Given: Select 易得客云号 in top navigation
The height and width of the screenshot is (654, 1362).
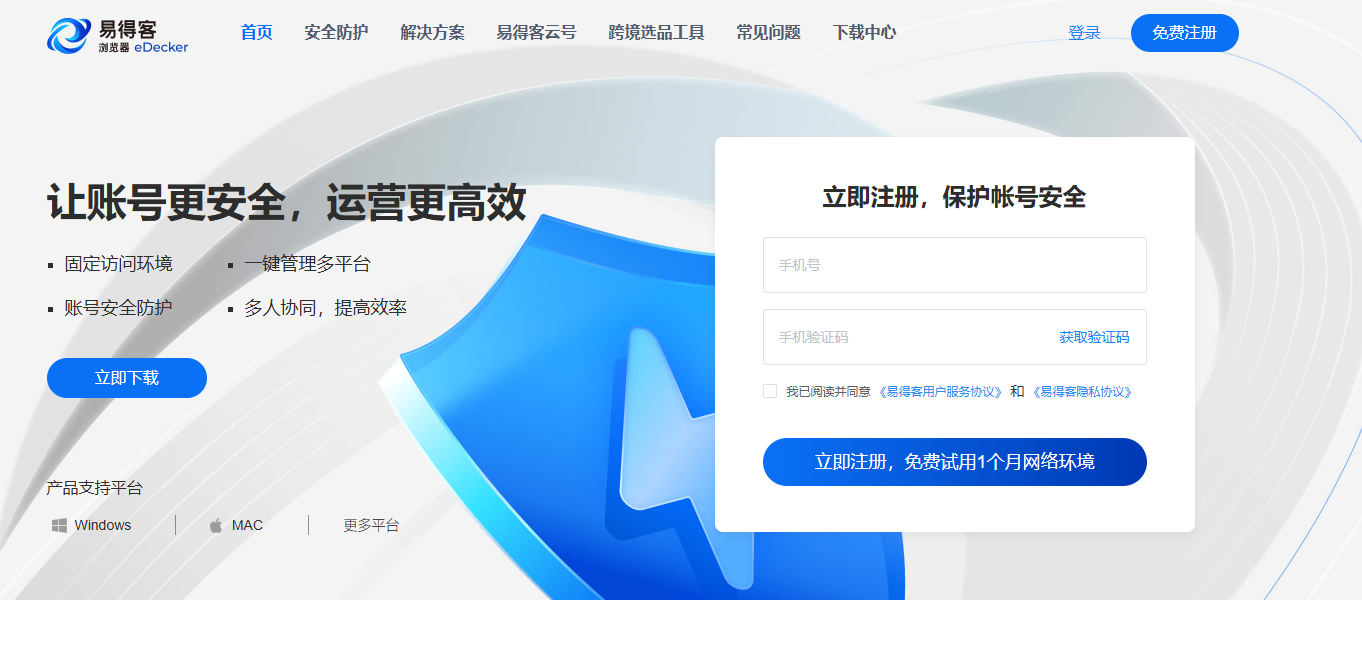Looking at the screenshot, I should 536,32.
